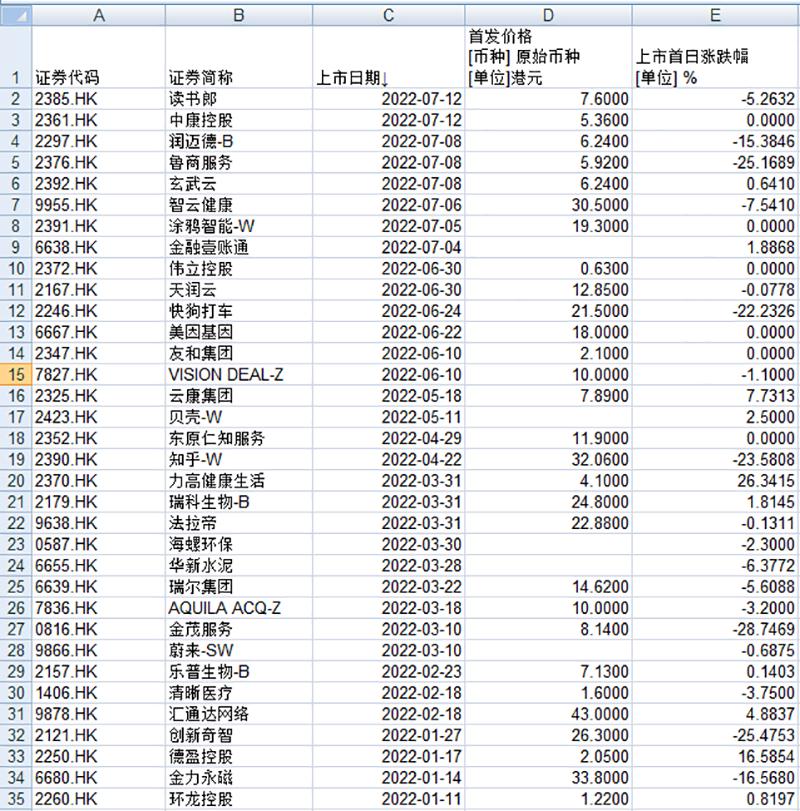The width and height of the screenshot is (800, 811).
Task: Select cell 2385.HK
Action: point(99,99)
